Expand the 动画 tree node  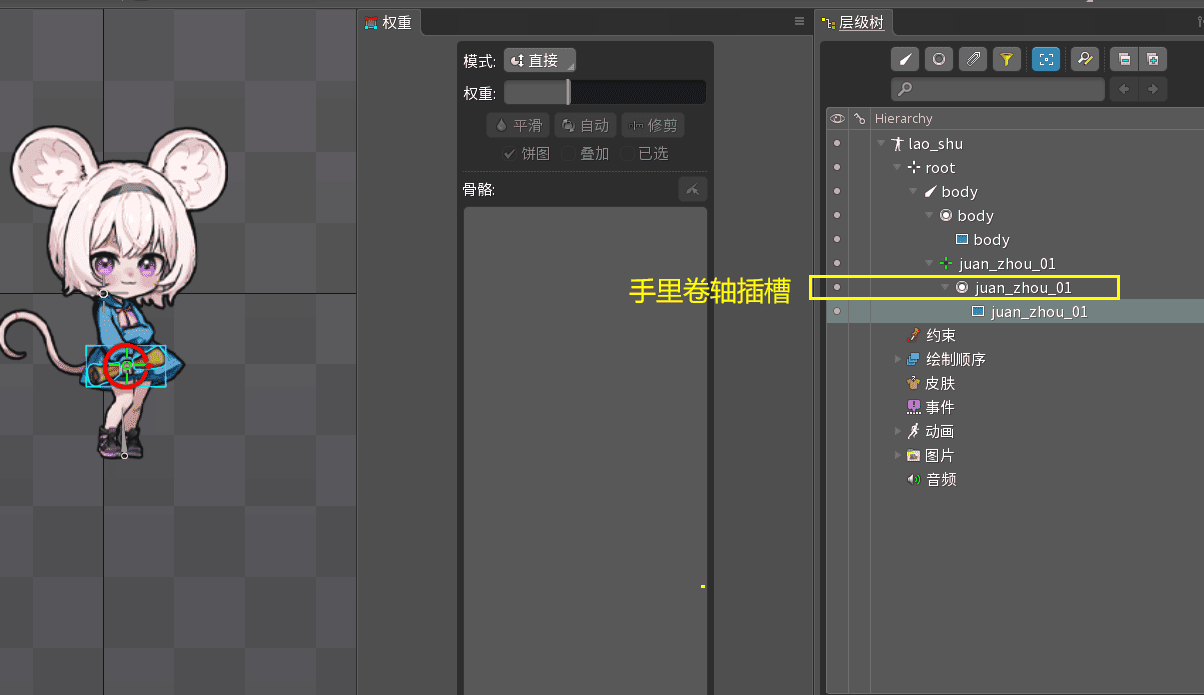[897, 432]
